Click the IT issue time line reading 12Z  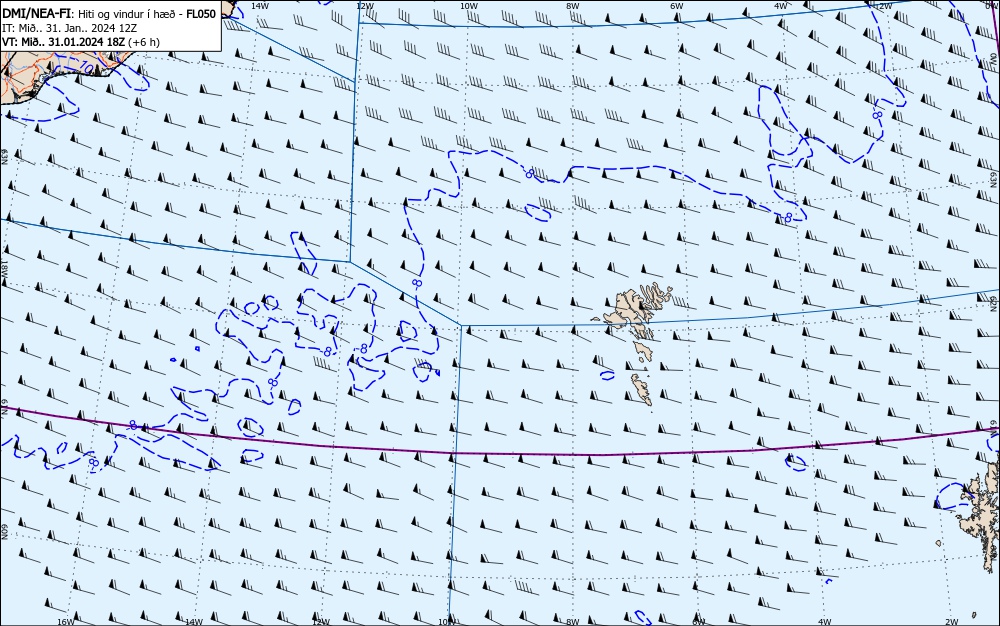click(70, 28)
